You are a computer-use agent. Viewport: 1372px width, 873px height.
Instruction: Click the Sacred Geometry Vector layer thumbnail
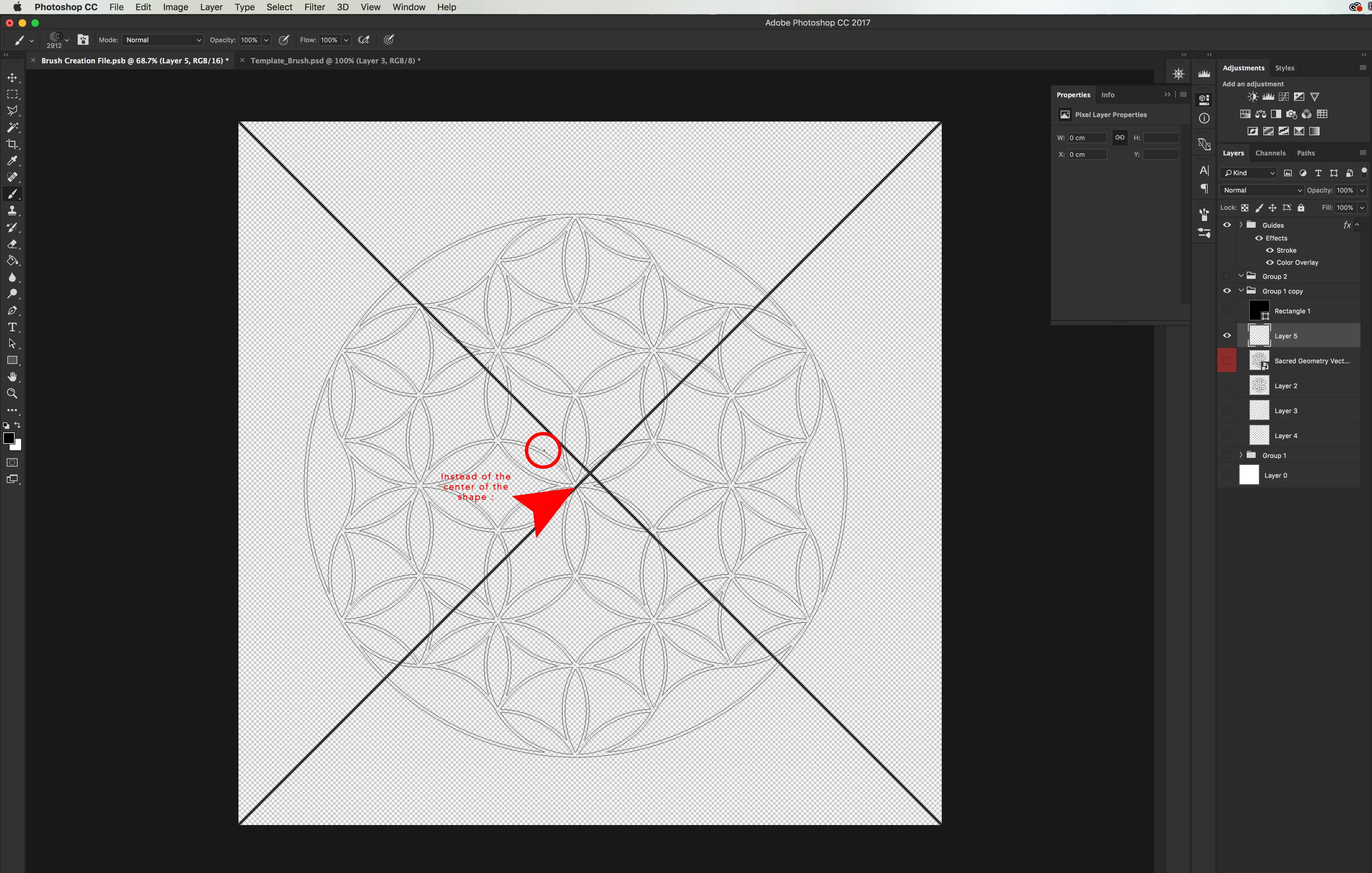point(1259,361)
